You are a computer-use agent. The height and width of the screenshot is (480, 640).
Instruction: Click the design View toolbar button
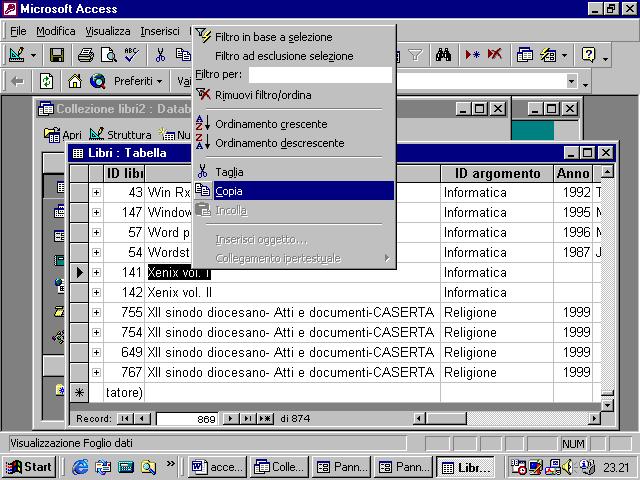[x=17, y=55]
